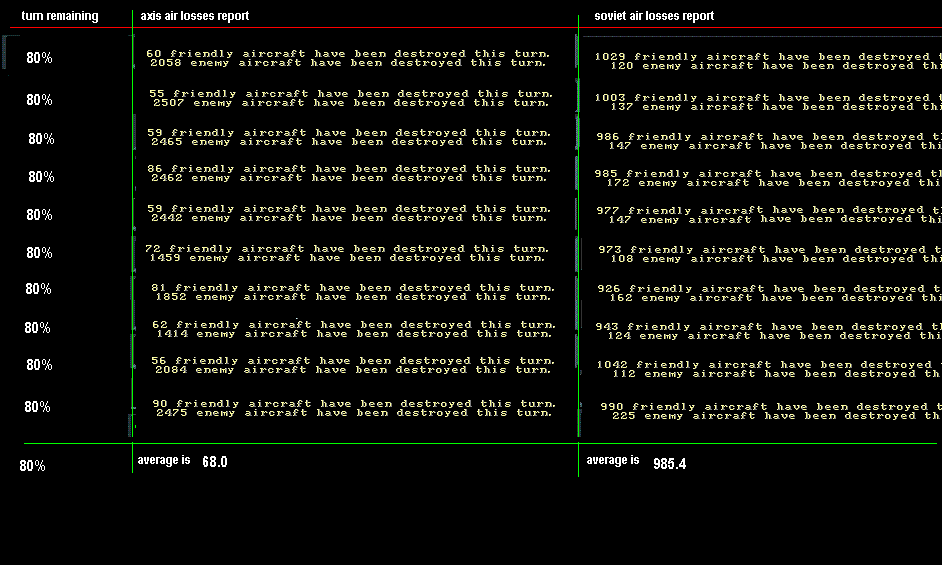Select the "124 enemy aircraft" soviet line

[774, 336]
